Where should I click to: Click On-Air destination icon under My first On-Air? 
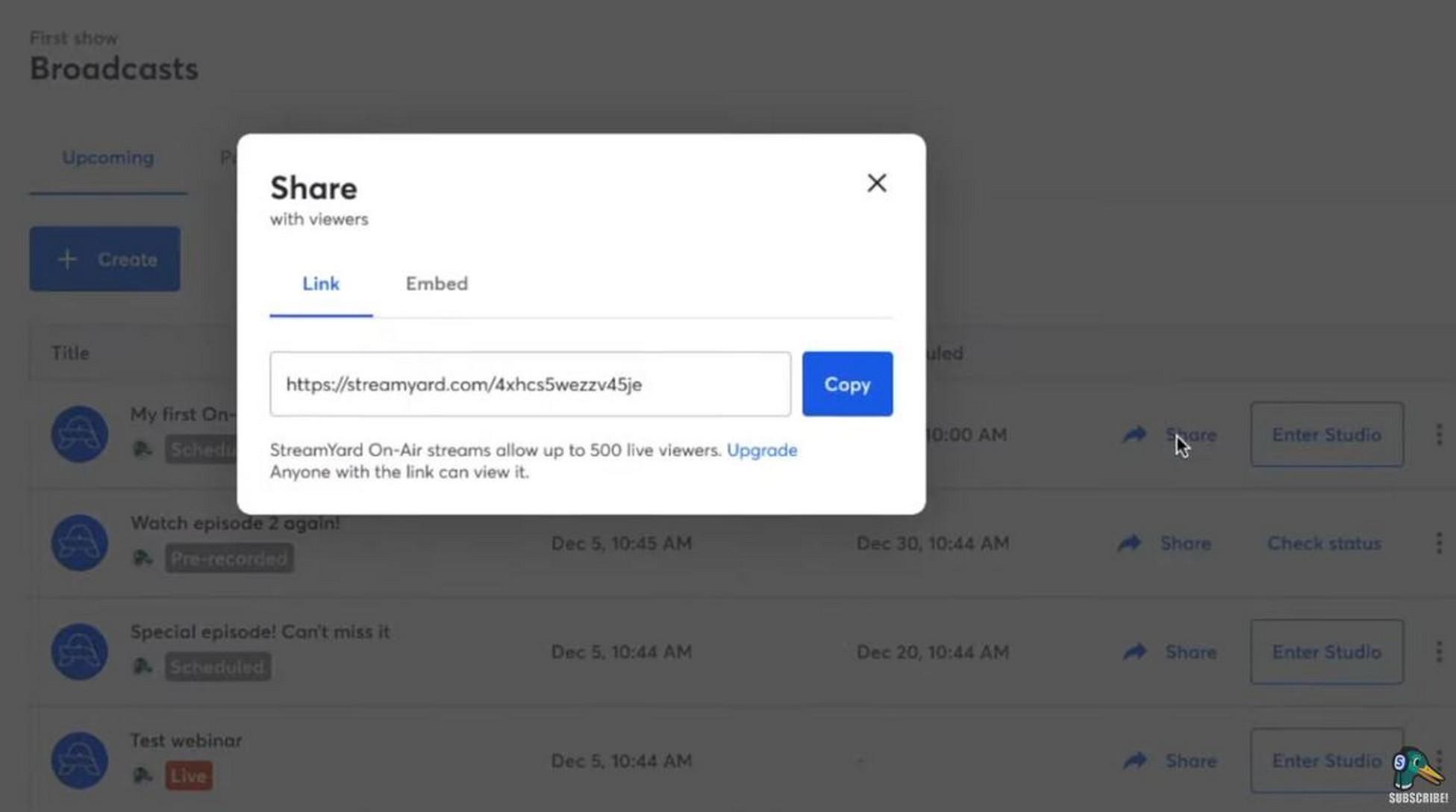(142, 449)
